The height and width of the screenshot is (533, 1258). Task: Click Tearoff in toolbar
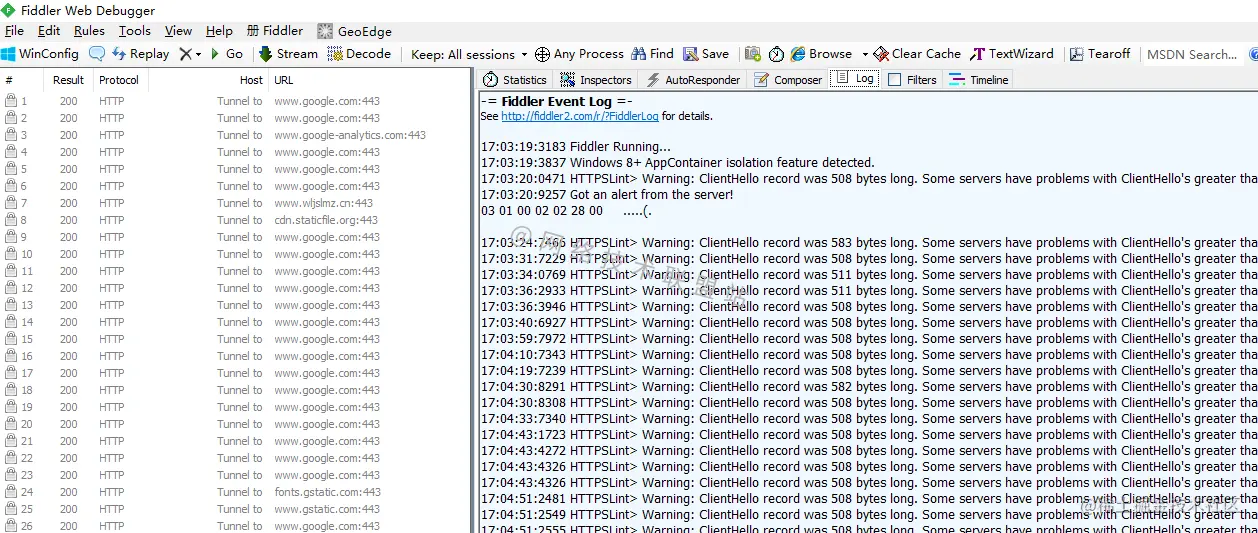pyautogui.click(x=1100, y=54)
